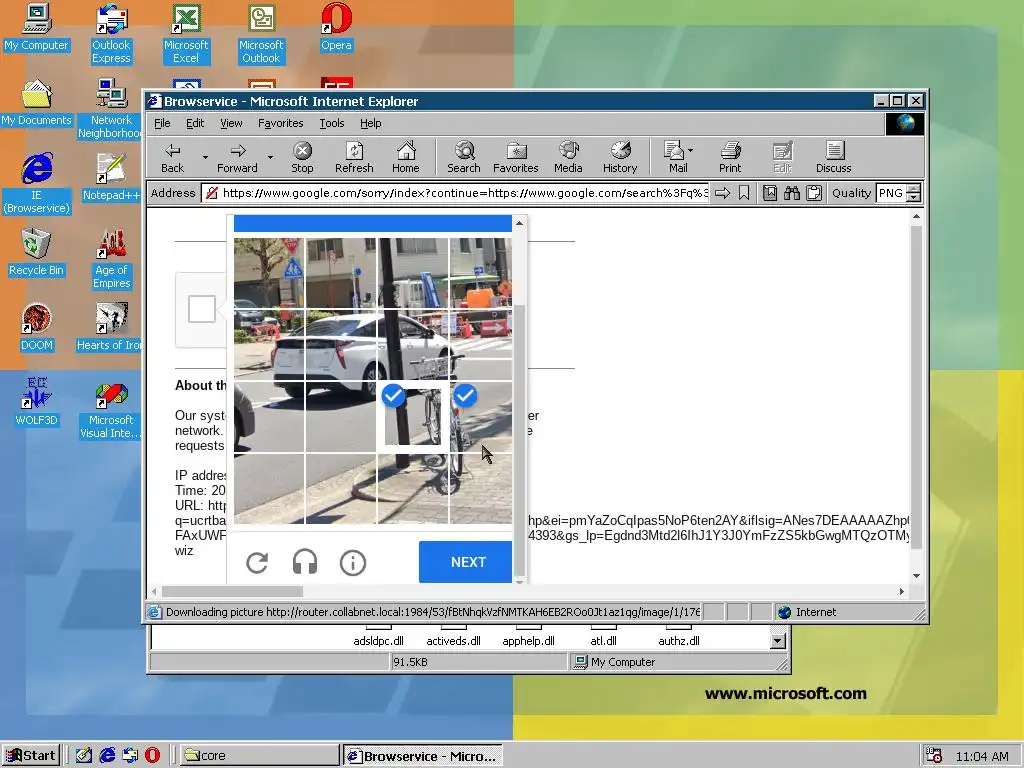This screenshot has height=768, width=1024.
Task: Open the Recycle Bin
Action: [37, 252]
